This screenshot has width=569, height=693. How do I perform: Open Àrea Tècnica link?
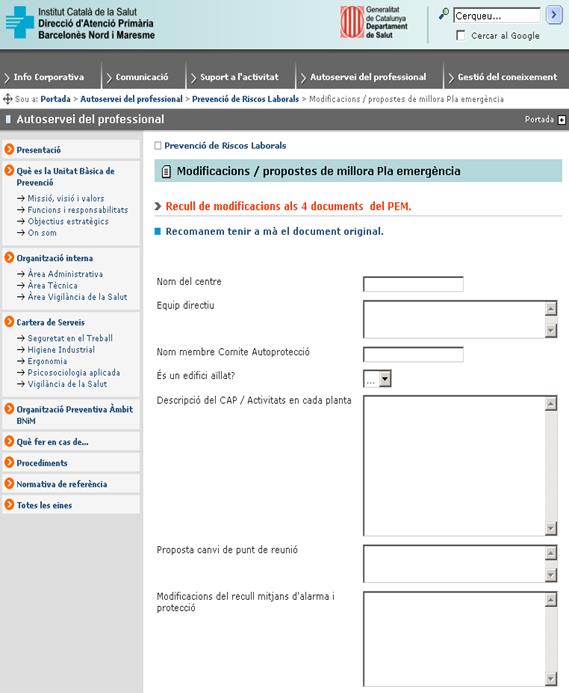pyautogui.click(x=52, y=286)
